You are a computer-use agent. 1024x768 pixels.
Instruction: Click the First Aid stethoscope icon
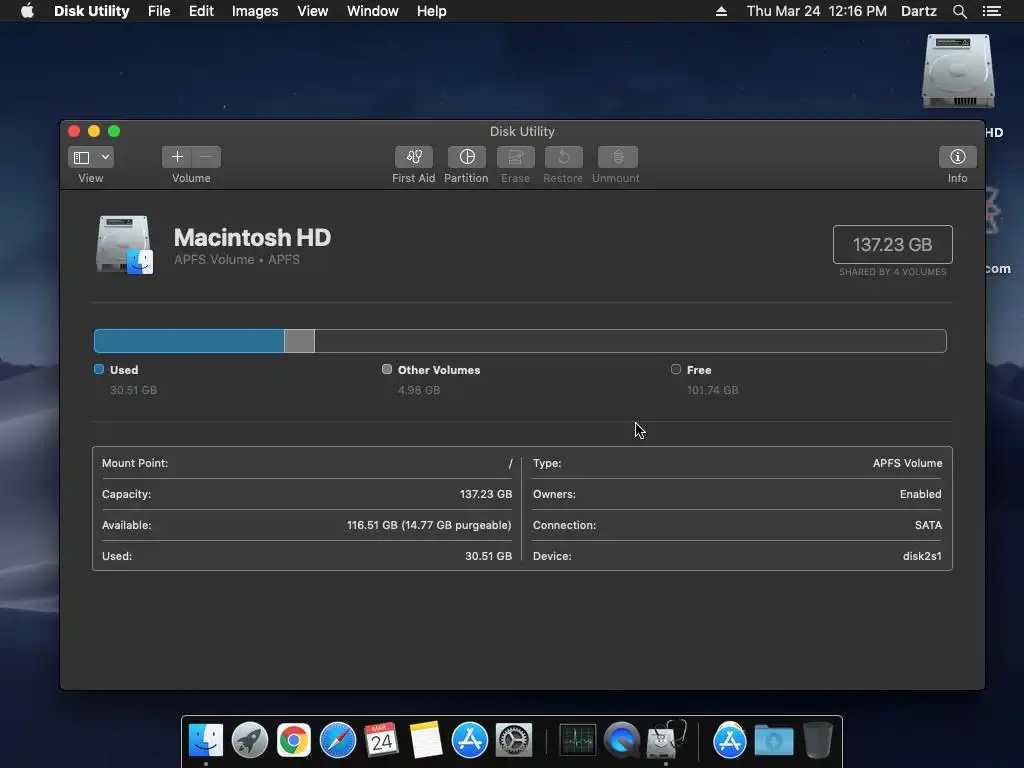click(x=413, y=157)
